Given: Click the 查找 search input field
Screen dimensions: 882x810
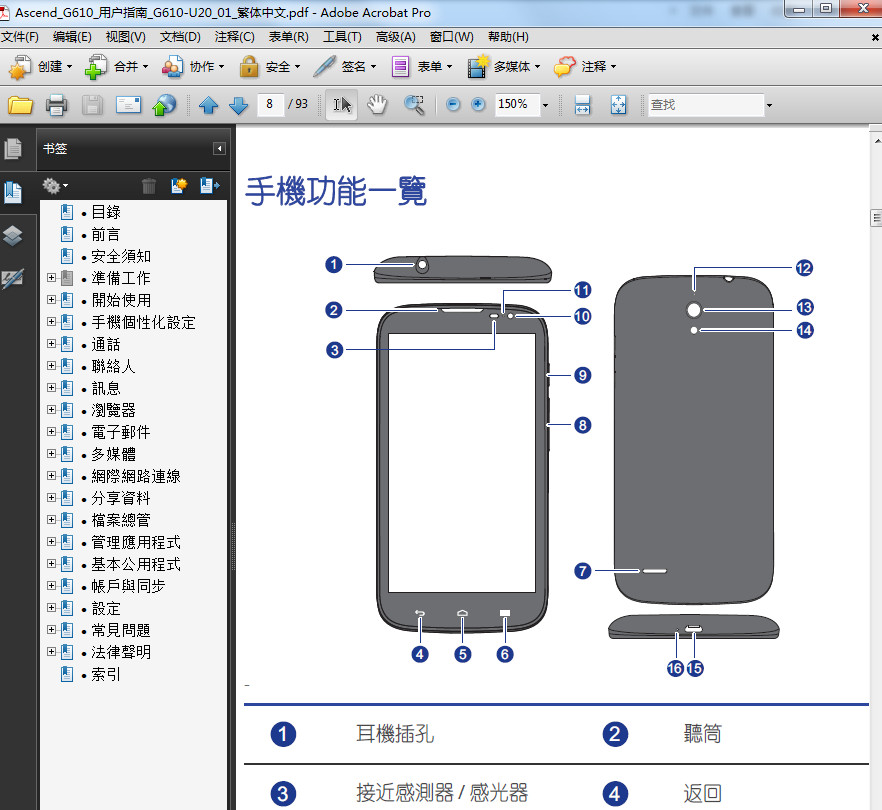Looking at the screenshot, I should (x=706, y=105).
